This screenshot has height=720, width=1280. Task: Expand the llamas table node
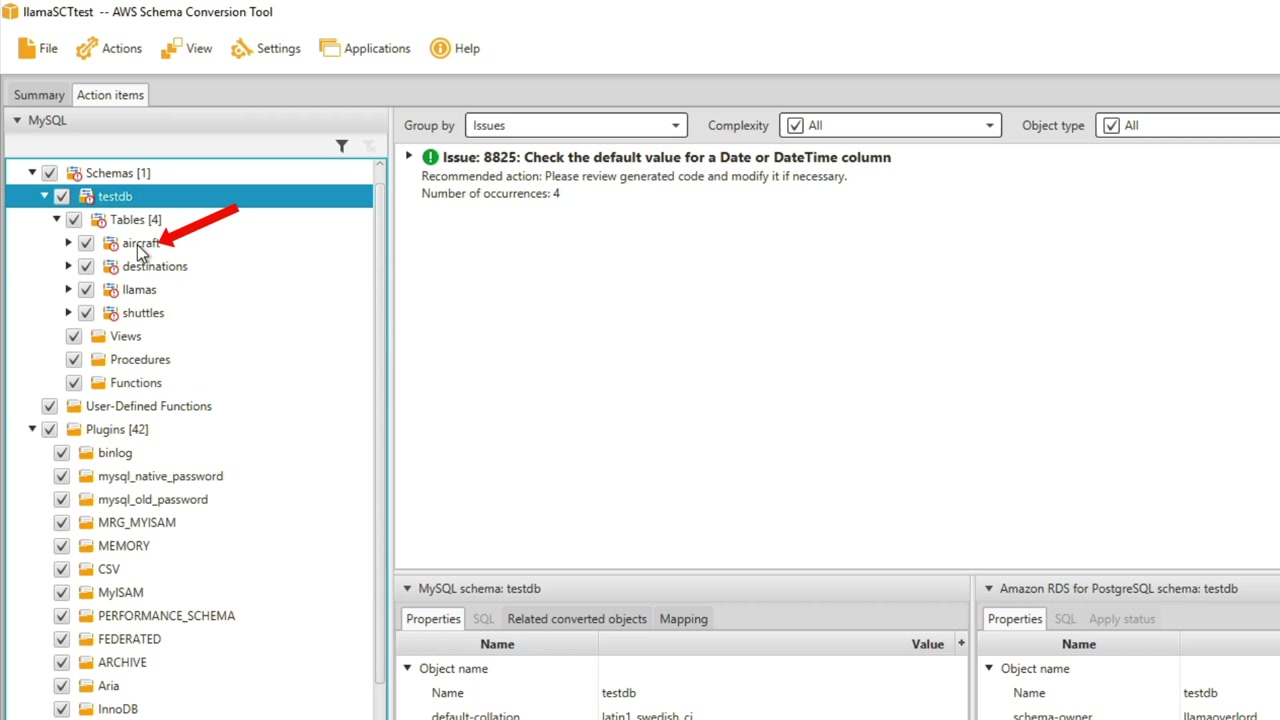(x=69, y=290)
